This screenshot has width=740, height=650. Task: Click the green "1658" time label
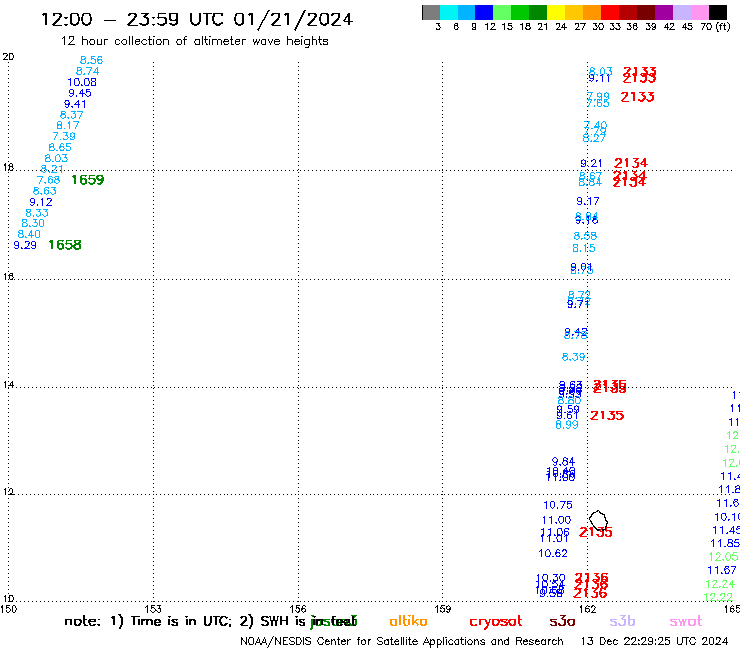tap(65, 245)
